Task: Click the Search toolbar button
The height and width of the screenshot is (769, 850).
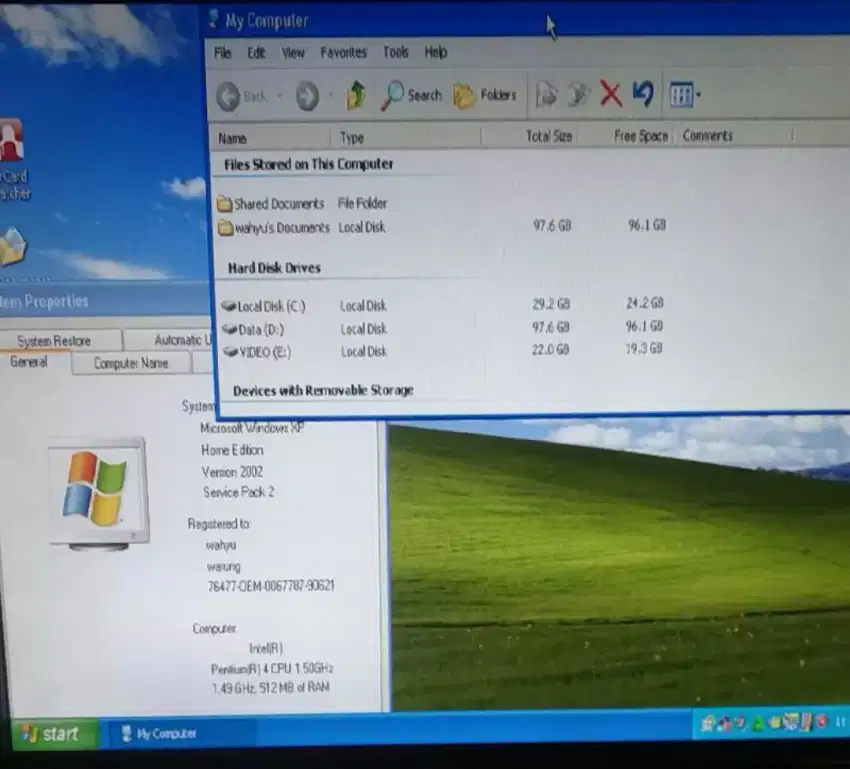Action: click(411, 95)
